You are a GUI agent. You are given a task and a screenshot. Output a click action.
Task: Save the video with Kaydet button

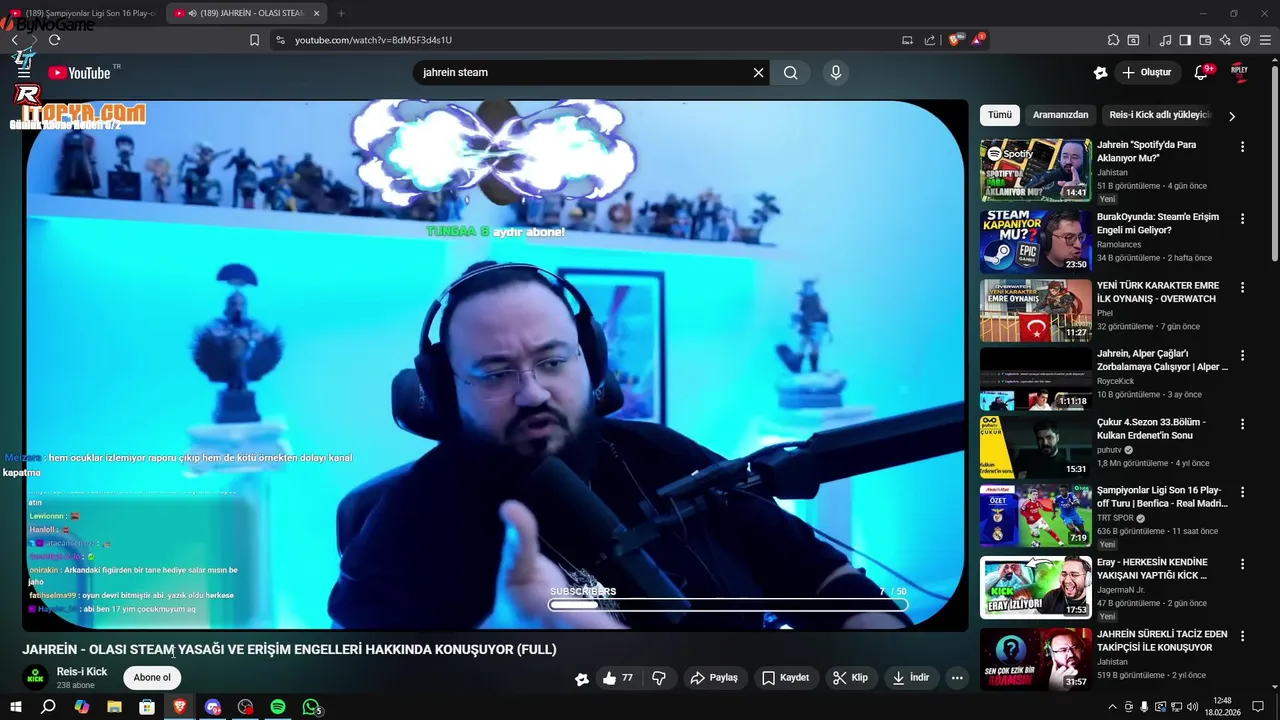(x=786, y=677)
